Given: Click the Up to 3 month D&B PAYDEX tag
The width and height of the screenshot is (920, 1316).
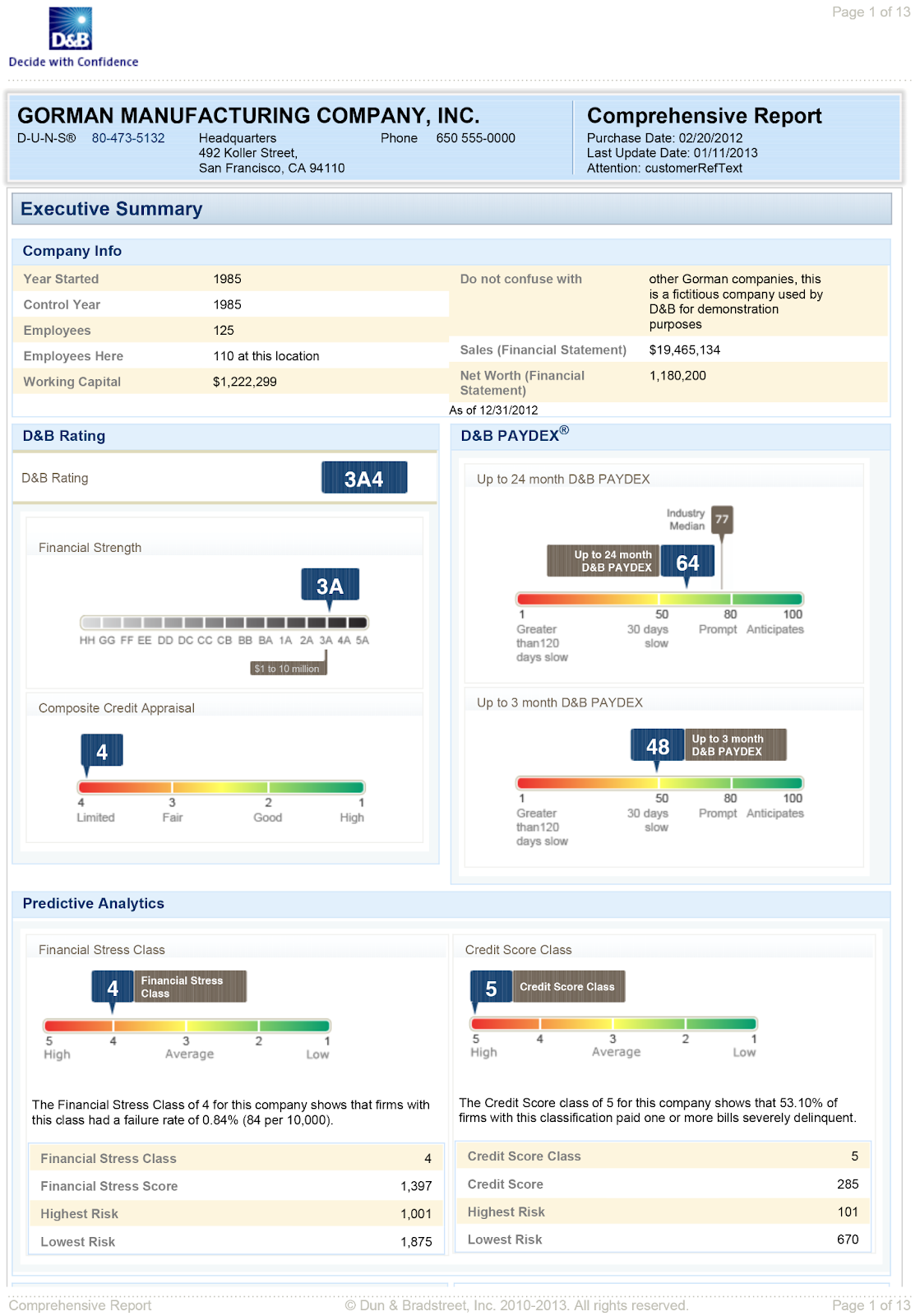Looking at the screenshot, I should click(736, 745).
